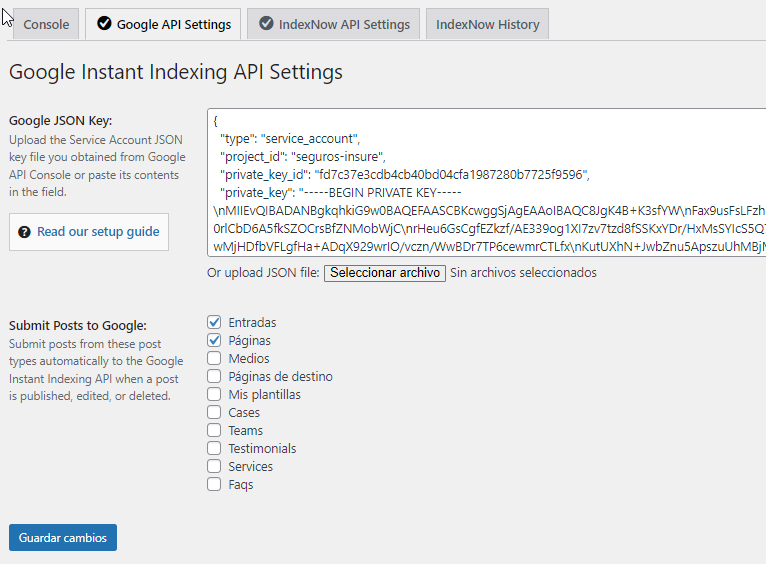Uncheck the Entradas checkbox

214,322
